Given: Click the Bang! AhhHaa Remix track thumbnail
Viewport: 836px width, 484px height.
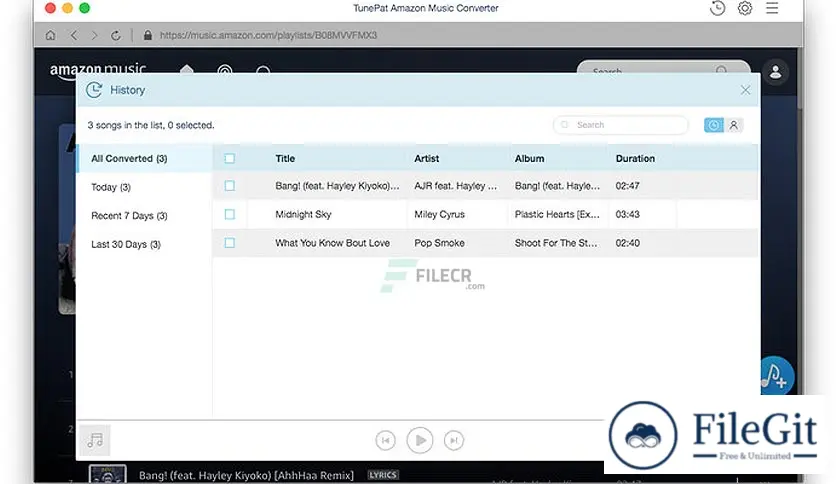Looking at the screenshot, I should (x=108, y=474).
